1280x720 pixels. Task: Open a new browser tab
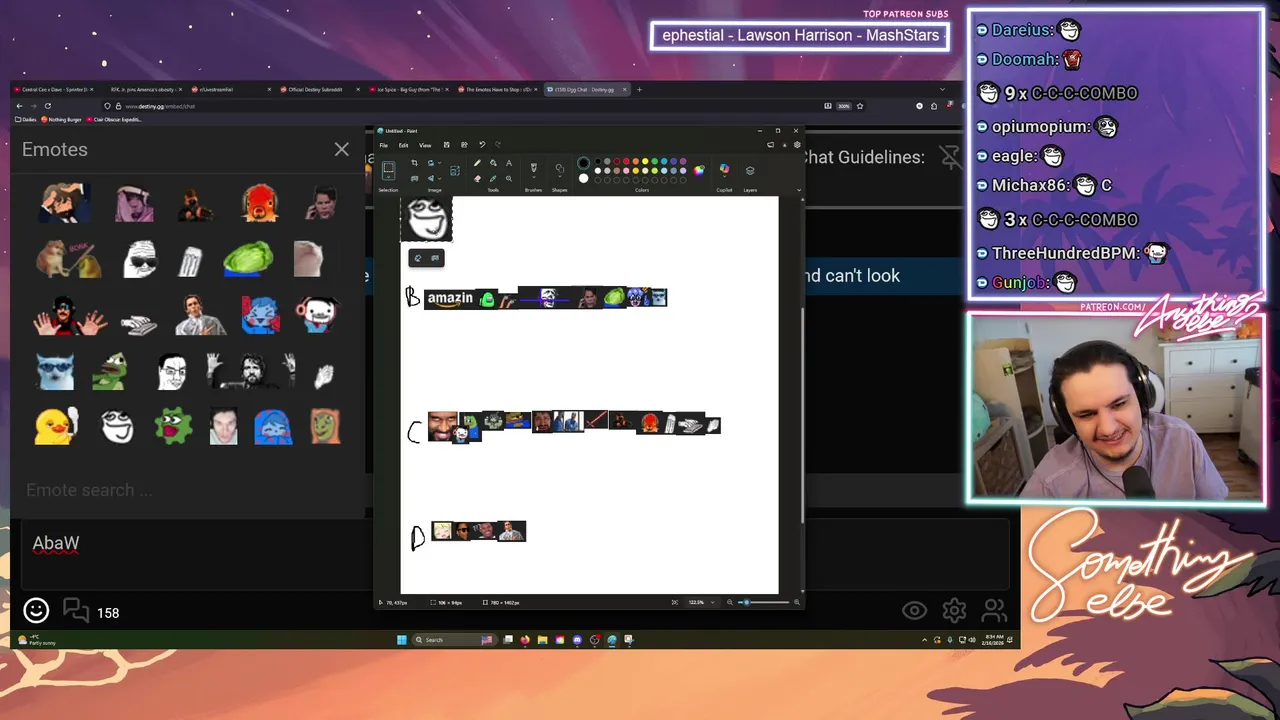[640, 89]
